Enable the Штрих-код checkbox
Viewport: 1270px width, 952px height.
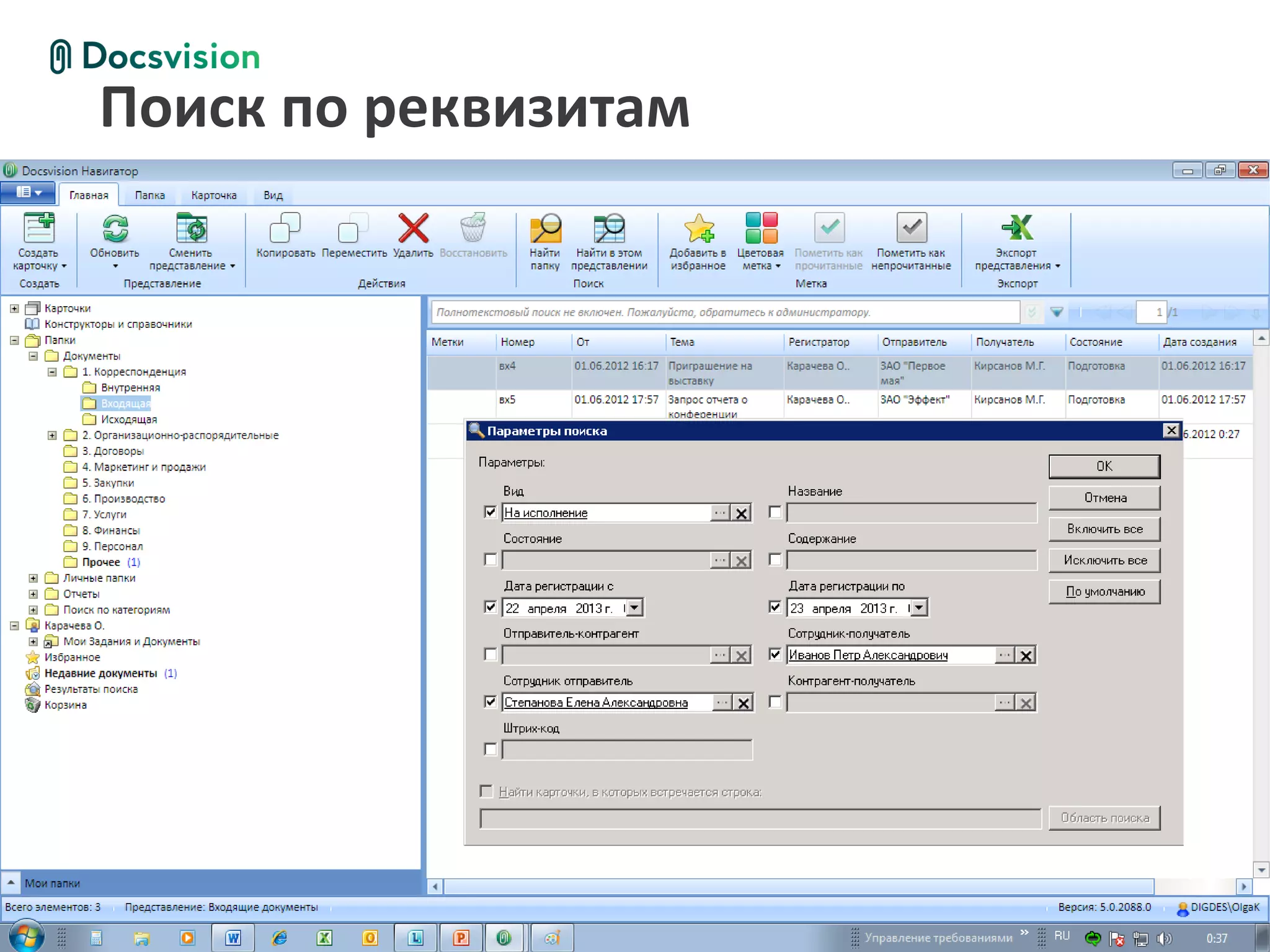point(490,749)
